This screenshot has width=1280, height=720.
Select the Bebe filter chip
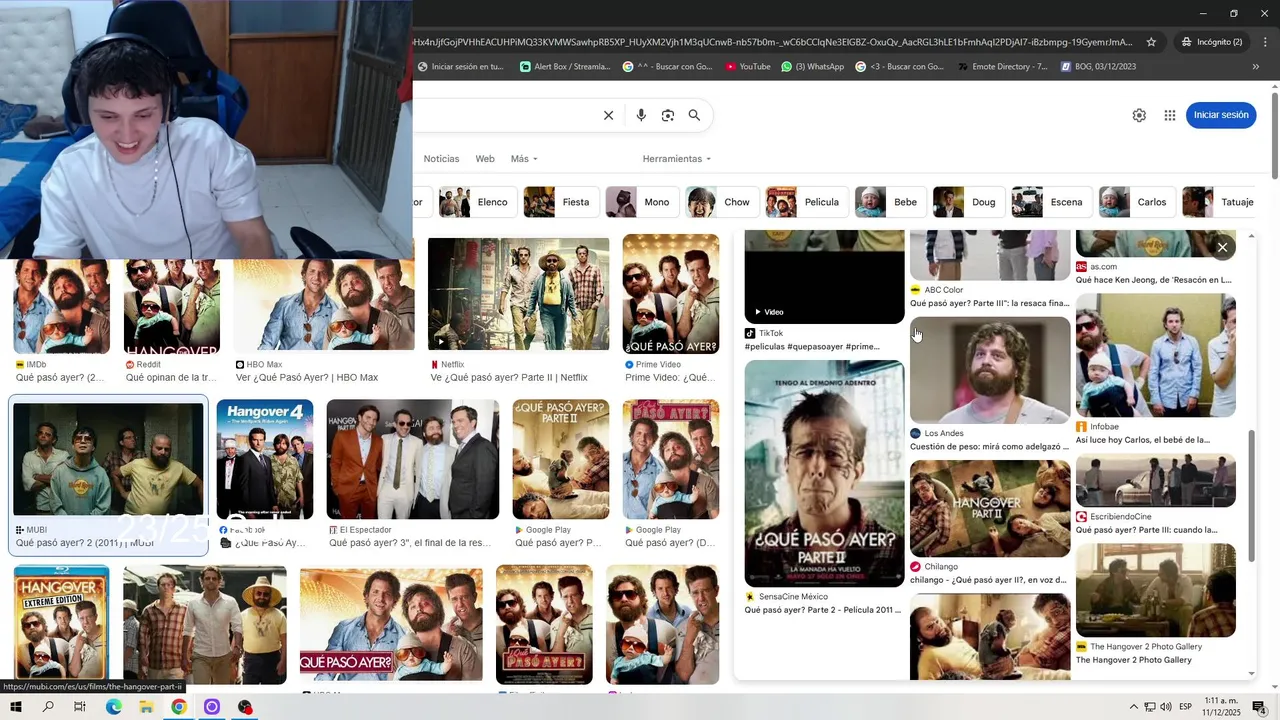(x=889, y=202)
